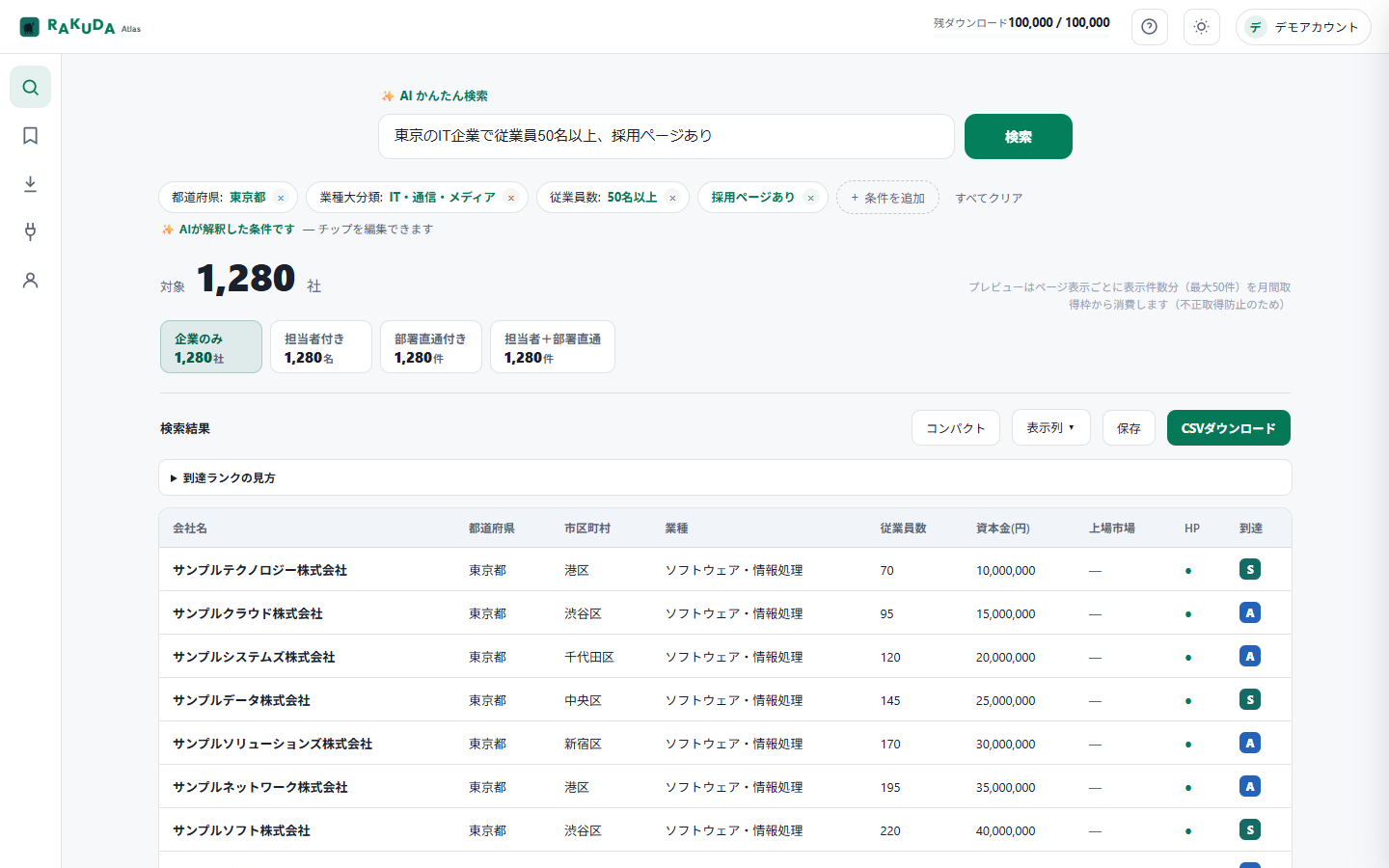Click the HP dot for サンプルソフト株式会社

pyautogui.click(x=1187, y=831)
